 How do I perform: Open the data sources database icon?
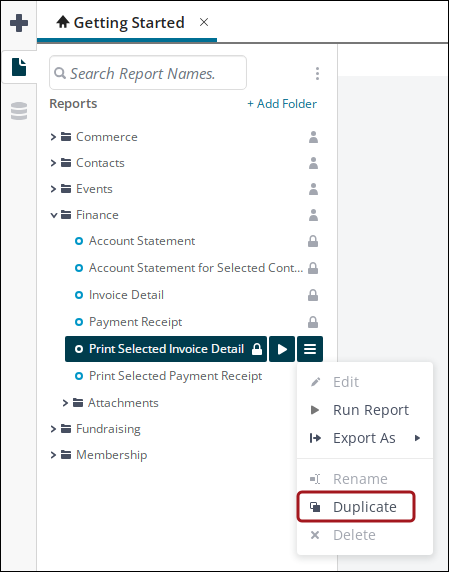click(x=19, y=111)
